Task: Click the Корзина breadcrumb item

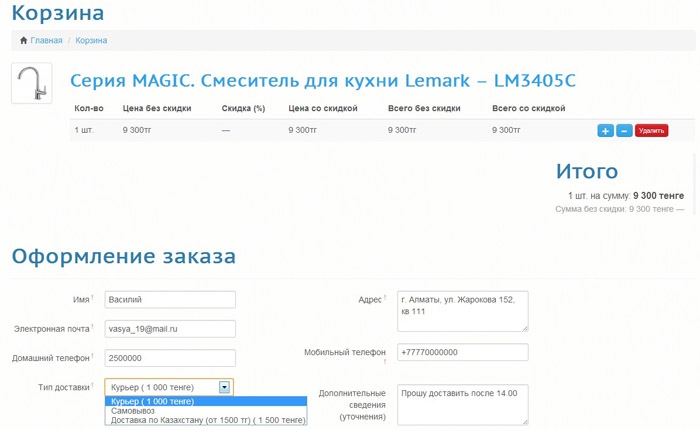Action: click(x=91, y=41)
